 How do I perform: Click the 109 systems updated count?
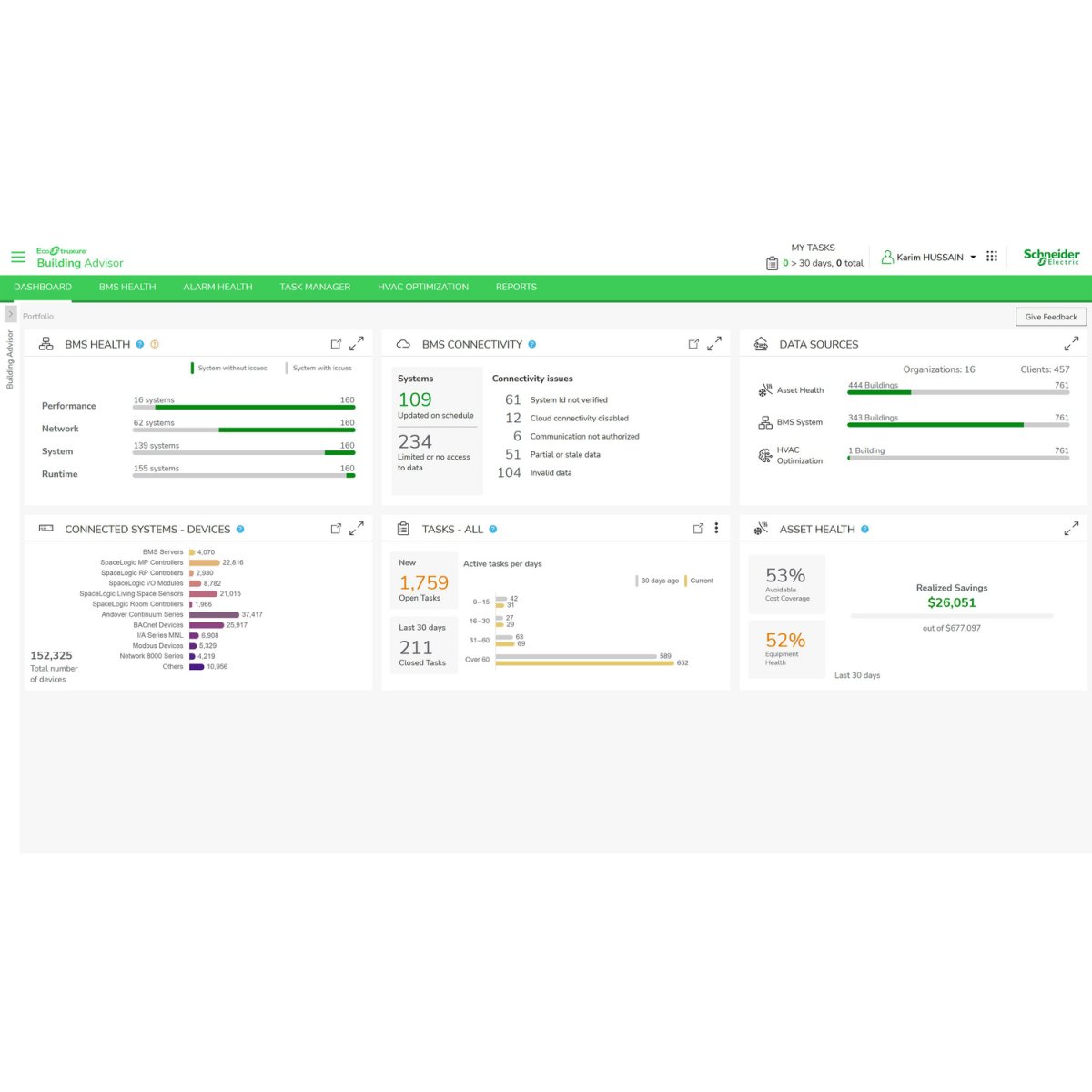(x=415, y=399)
